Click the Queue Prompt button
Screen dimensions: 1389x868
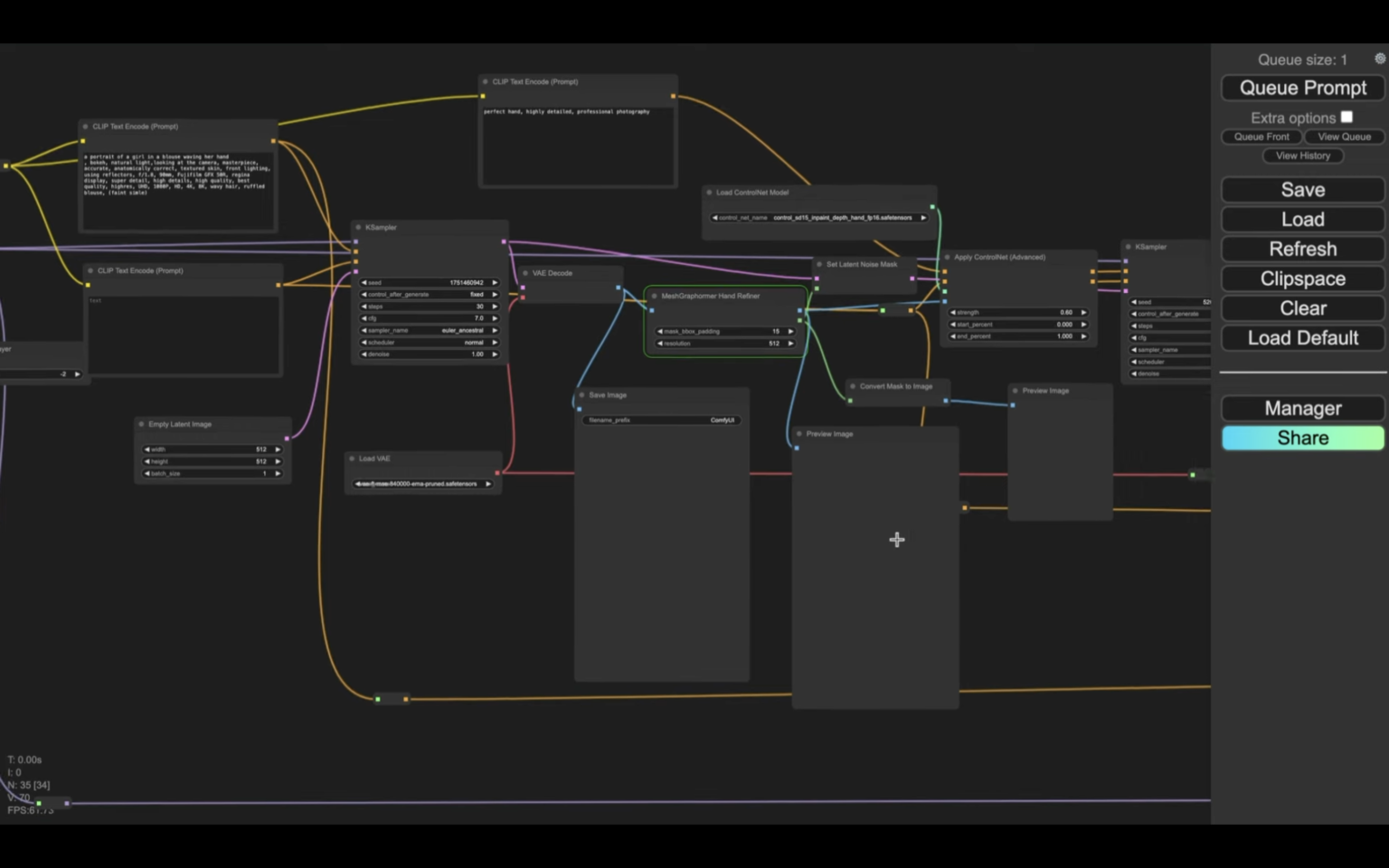point(1302,88)
